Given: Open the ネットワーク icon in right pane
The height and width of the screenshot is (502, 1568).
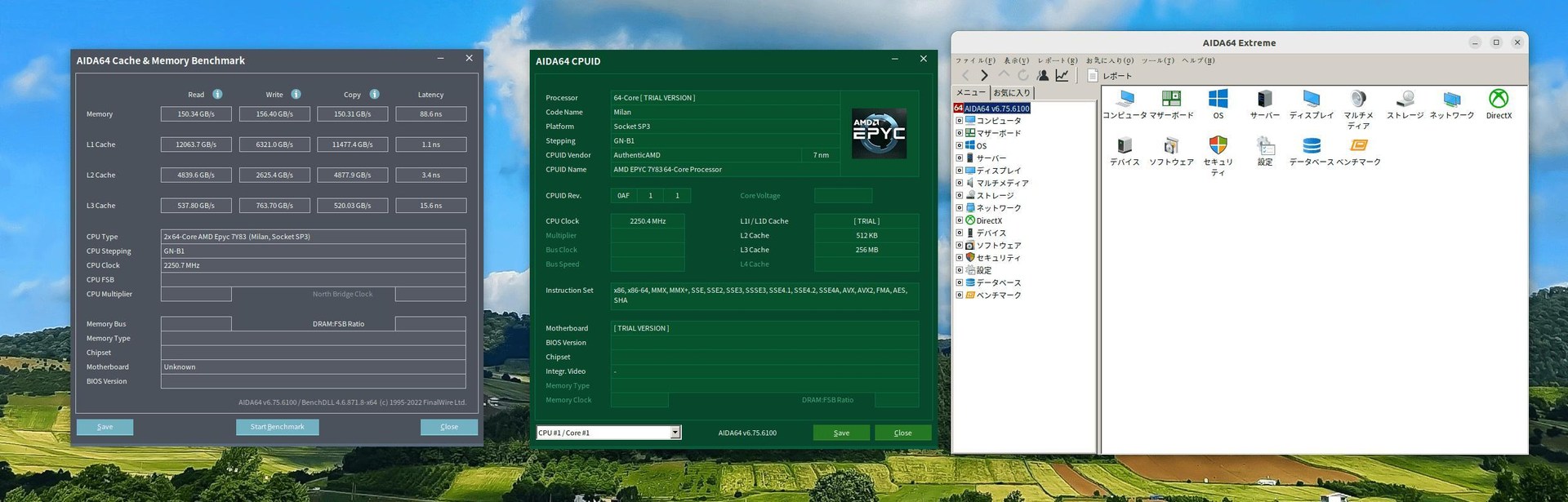Looking at the screenshot, I should (1451, 99).
